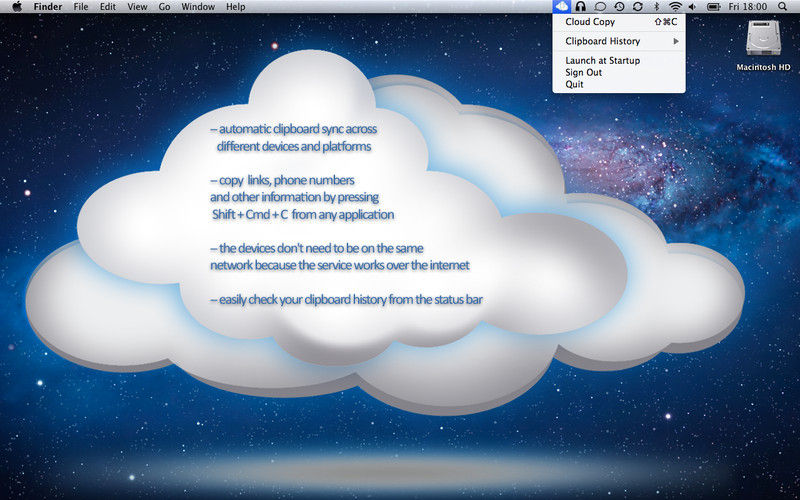
Task: Open the Apple menu
Action: tap(16, 7)
